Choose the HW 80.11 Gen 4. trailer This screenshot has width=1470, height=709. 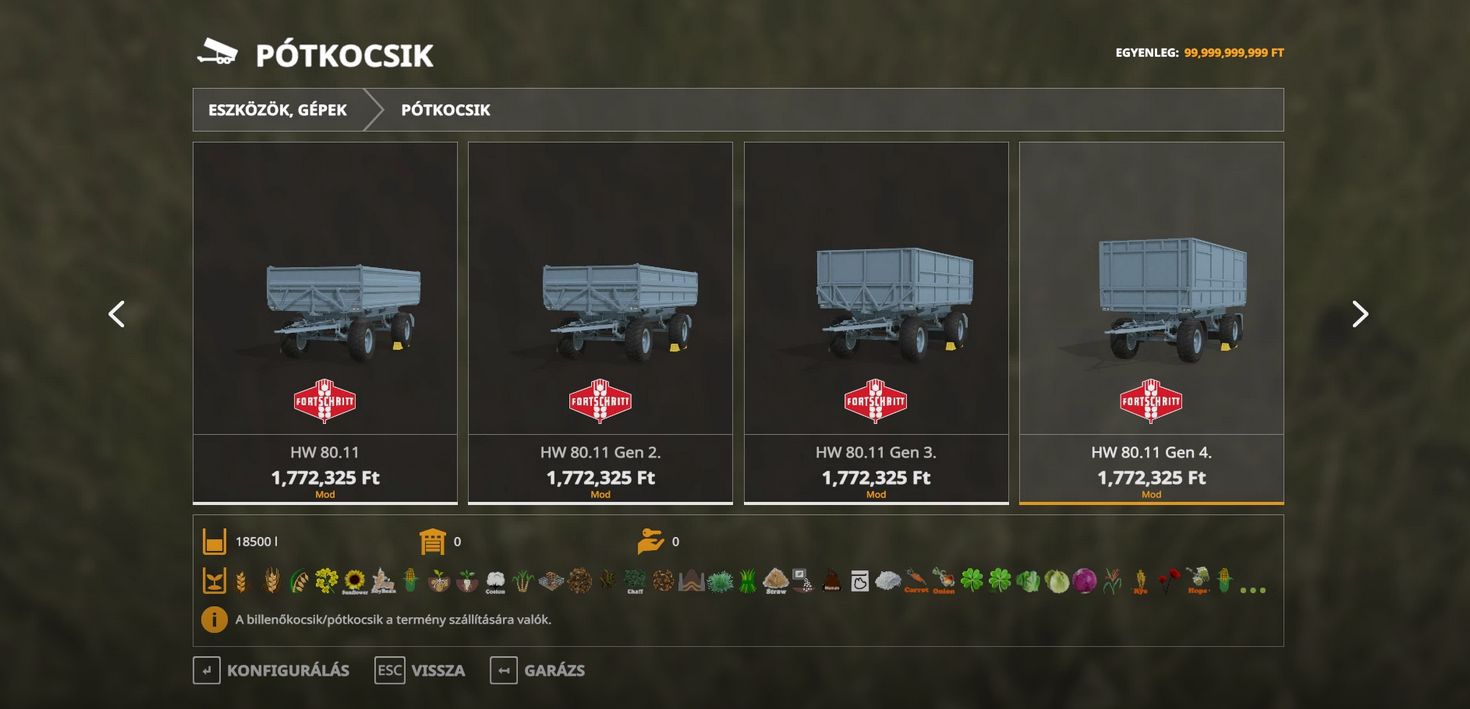coord(1151,323)
